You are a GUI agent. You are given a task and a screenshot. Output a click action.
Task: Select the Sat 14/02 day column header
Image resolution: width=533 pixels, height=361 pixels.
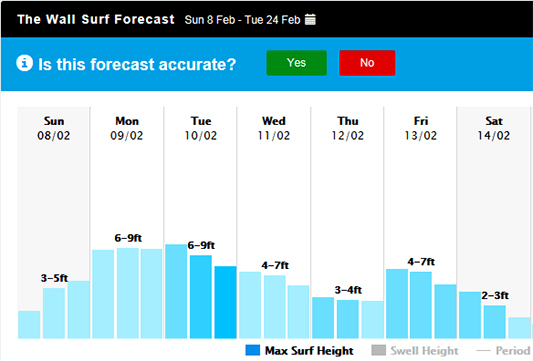click(x=494, y=128)
